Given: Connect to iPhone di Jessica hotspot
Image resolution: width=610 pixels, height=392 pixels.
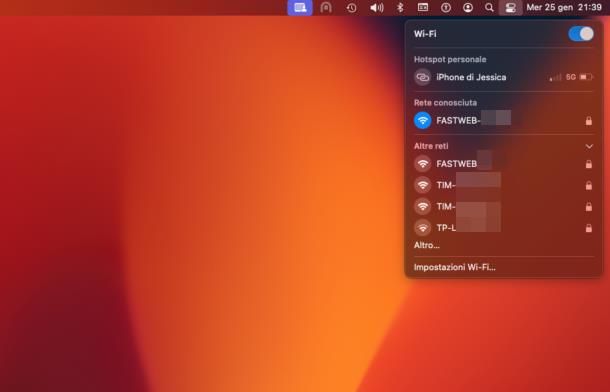Looking at the screenshot, I should pyautogui.click(x=504, y=77).
